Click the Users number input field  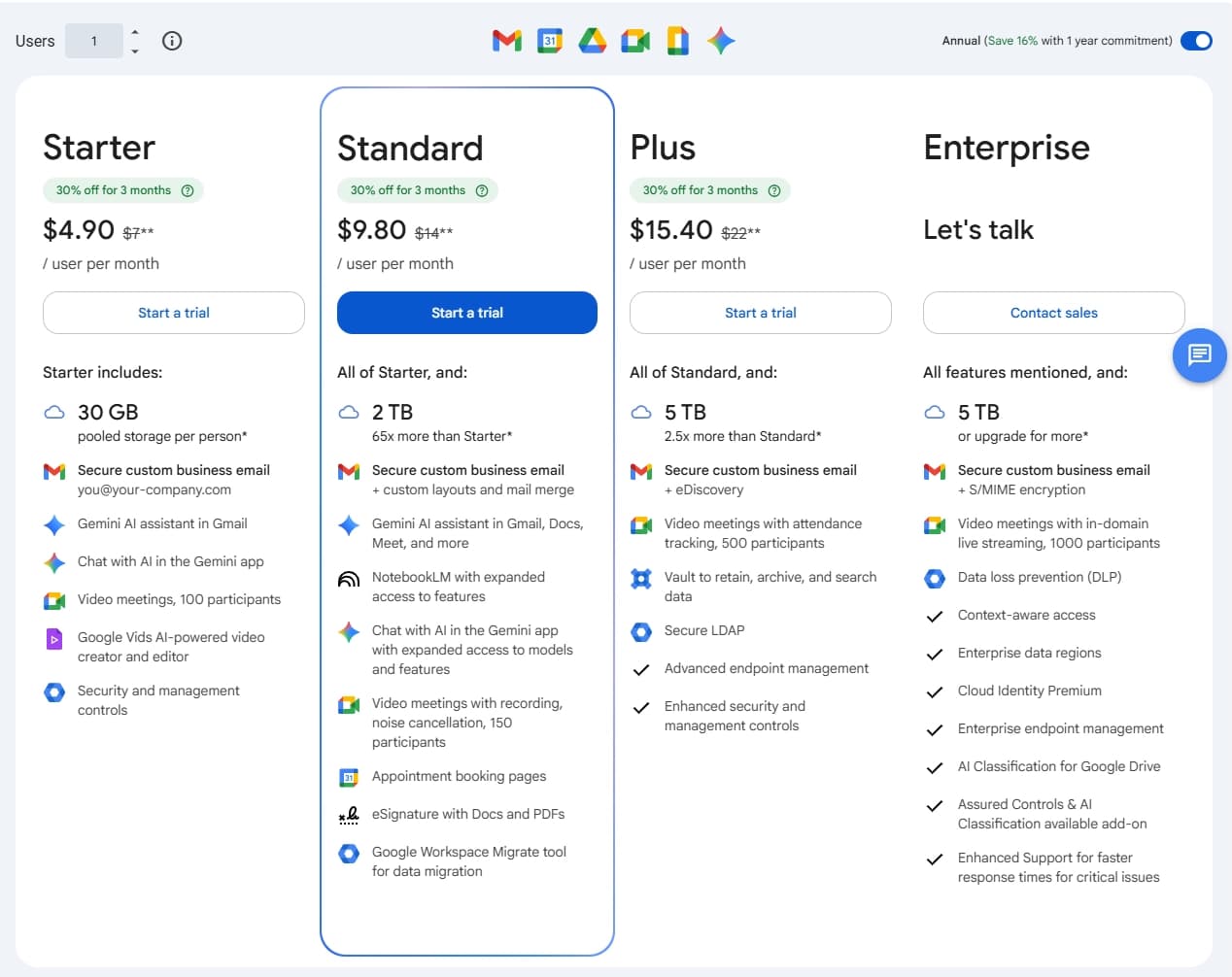(94, 41)
